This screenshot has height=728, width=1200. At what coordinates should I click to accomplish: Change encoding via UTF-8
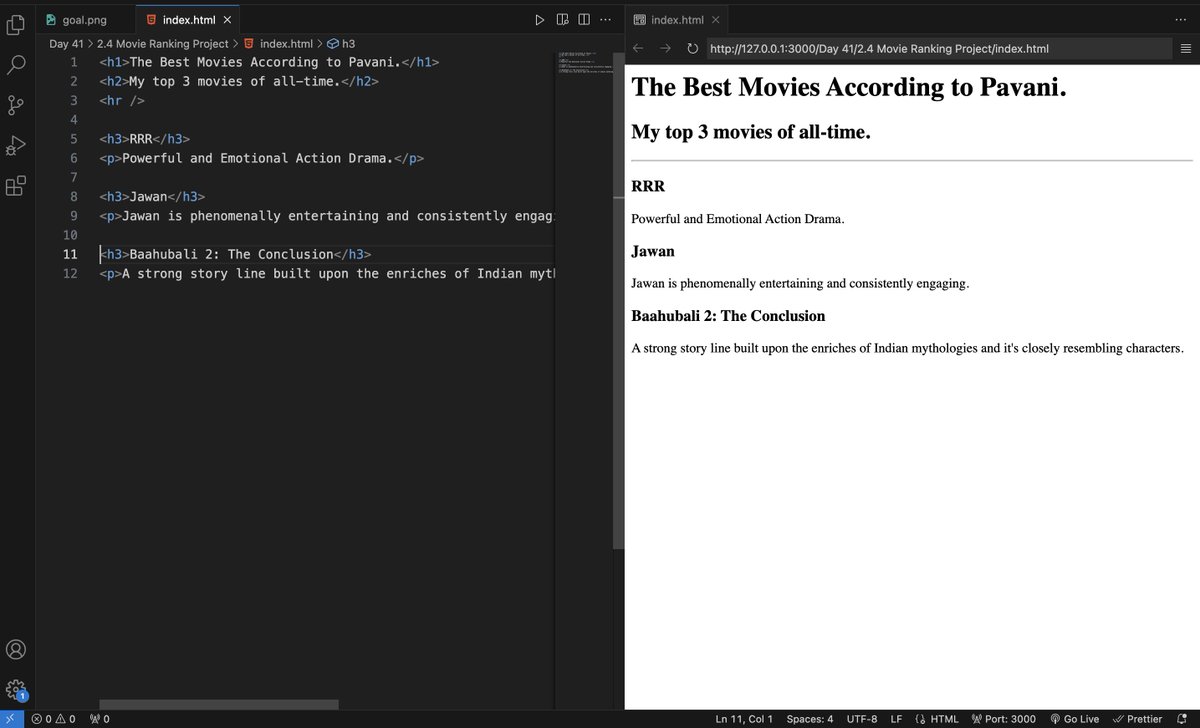pos(862,718)
